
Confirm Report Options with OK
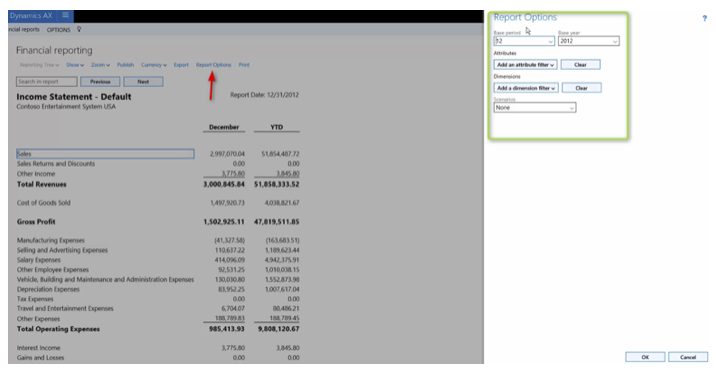645,357
